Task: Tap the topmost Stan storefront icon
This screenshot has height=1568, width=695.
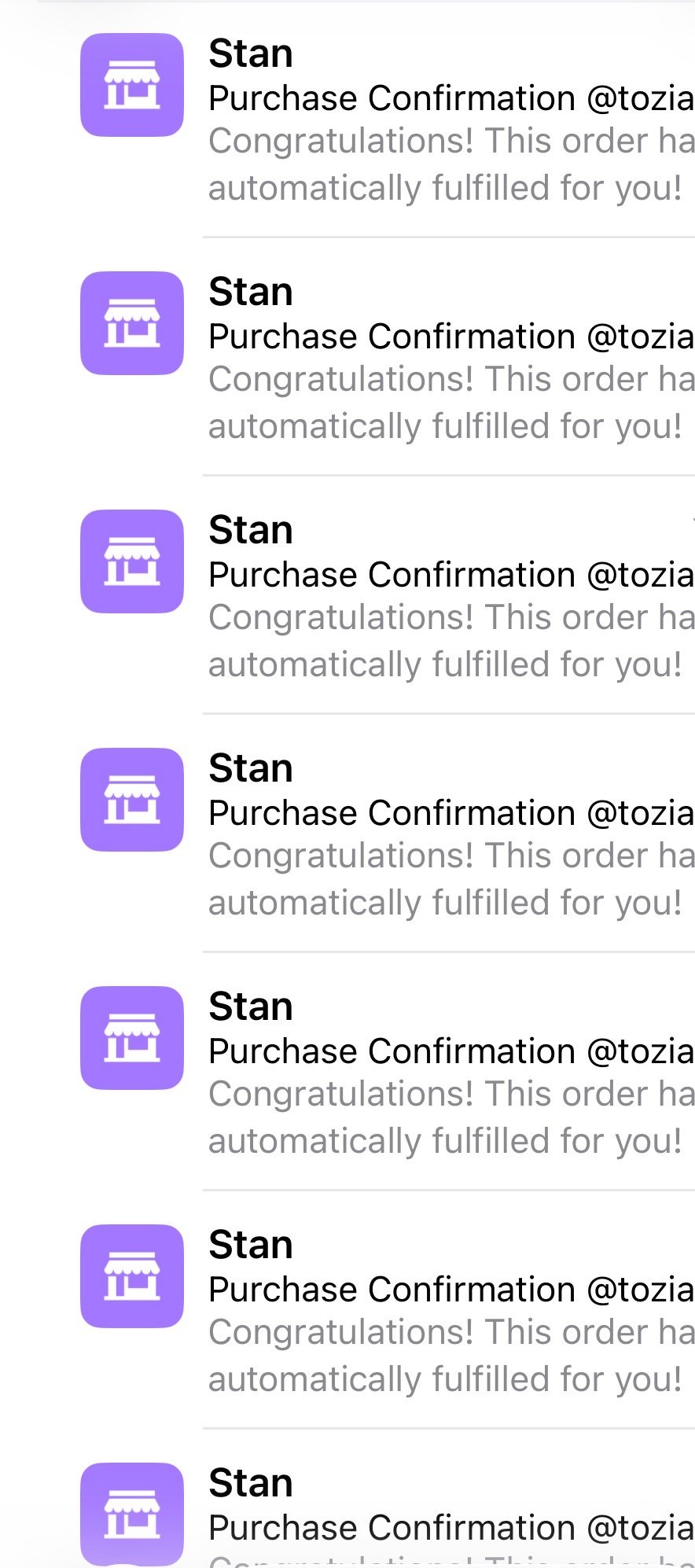Action: pyautogui.click(x=132, y=85)
